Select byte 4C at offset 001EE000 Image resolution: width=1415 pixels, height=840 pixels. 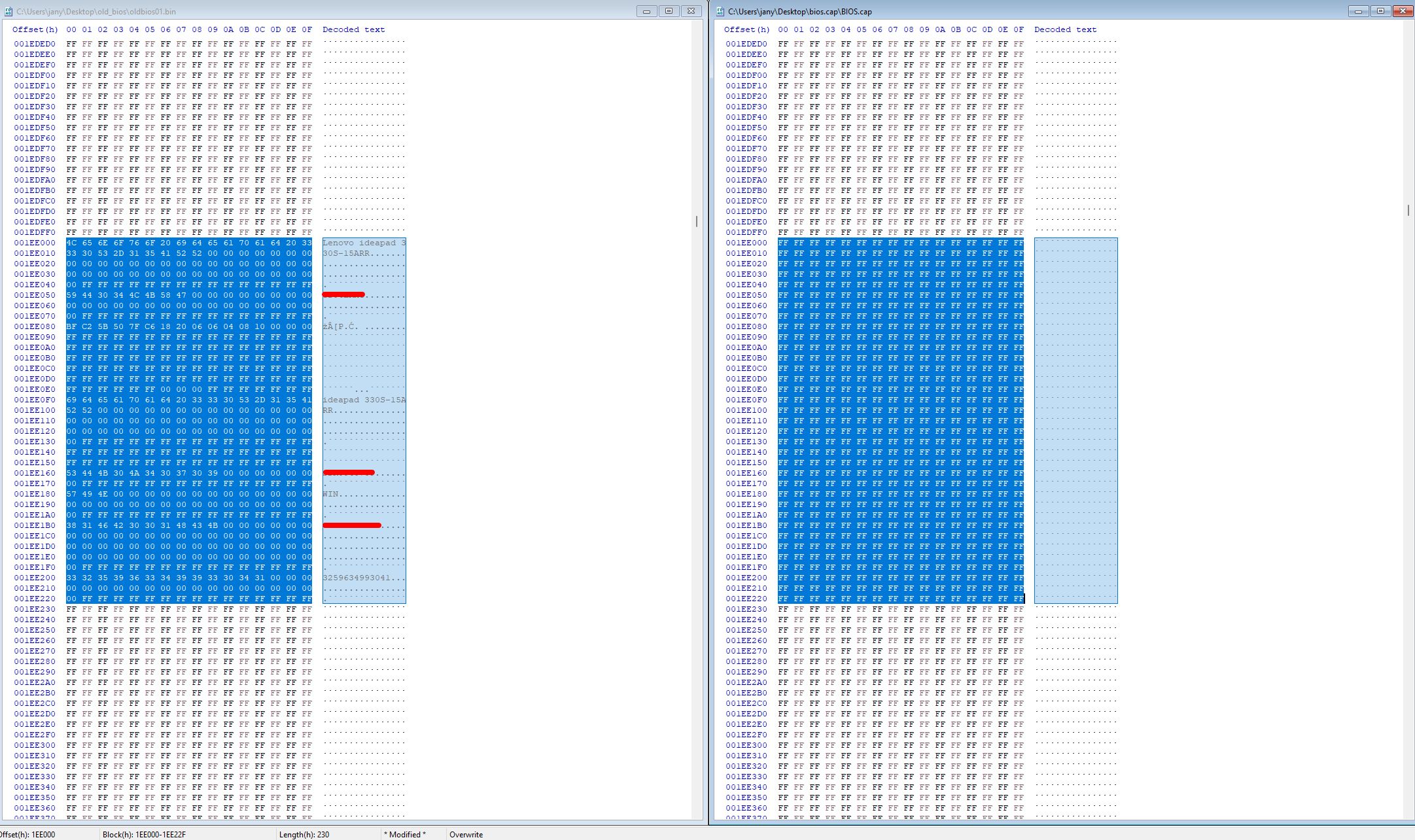point(71,243)
